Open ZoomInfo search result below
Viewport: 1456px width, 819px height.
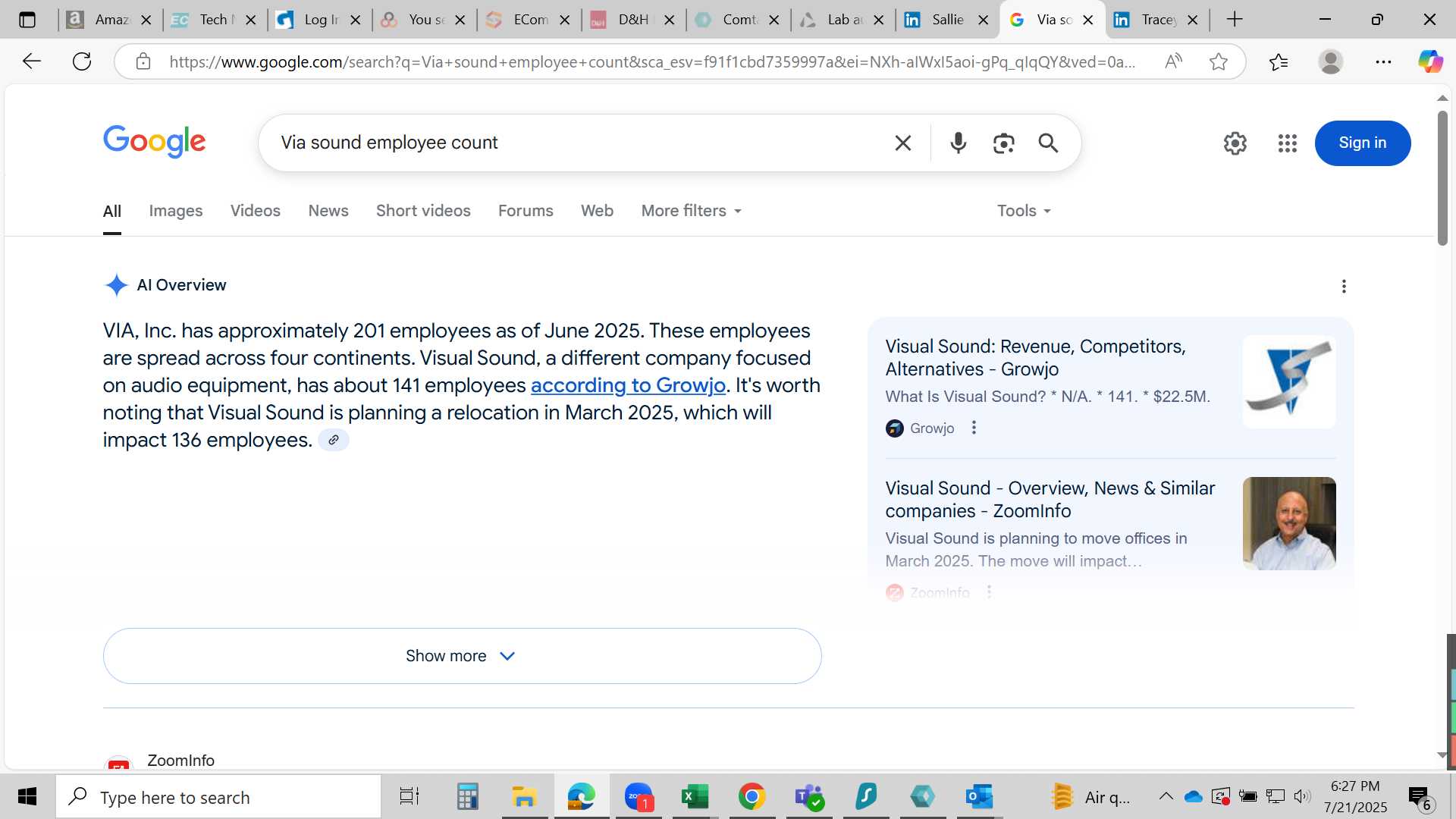click(180, 761)
